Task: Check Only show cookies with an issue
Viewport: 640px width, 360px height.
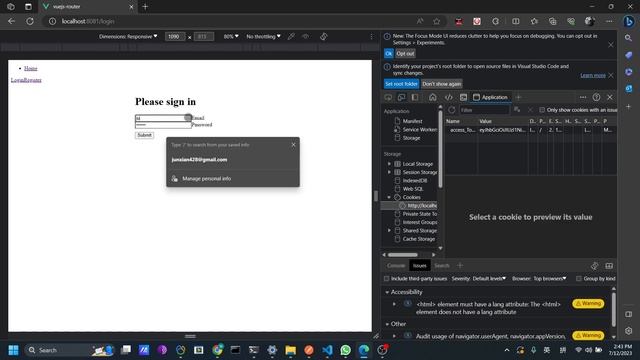Action: click(x=542, y=110)
